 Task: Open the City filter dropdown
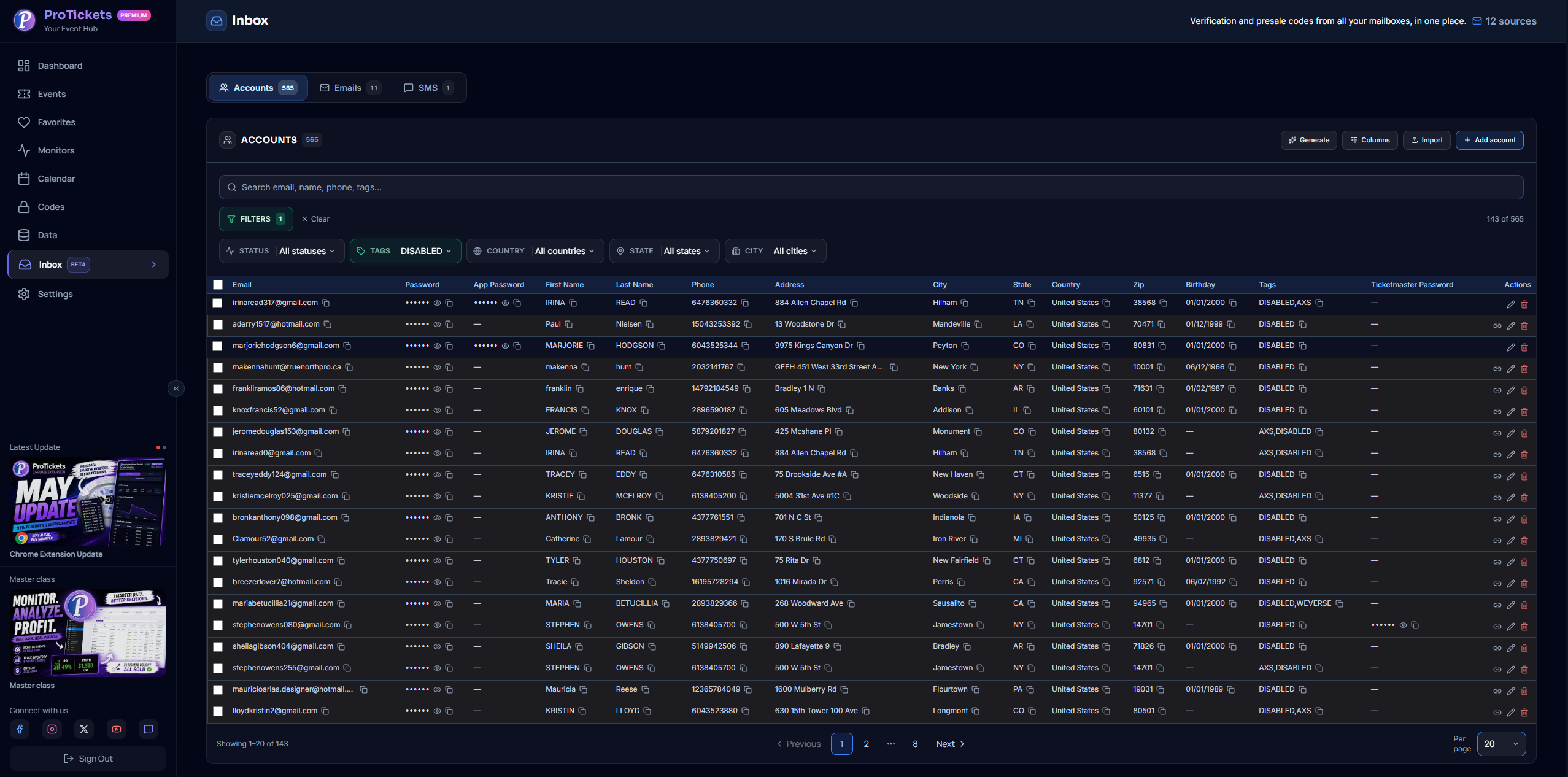point(775,251)
